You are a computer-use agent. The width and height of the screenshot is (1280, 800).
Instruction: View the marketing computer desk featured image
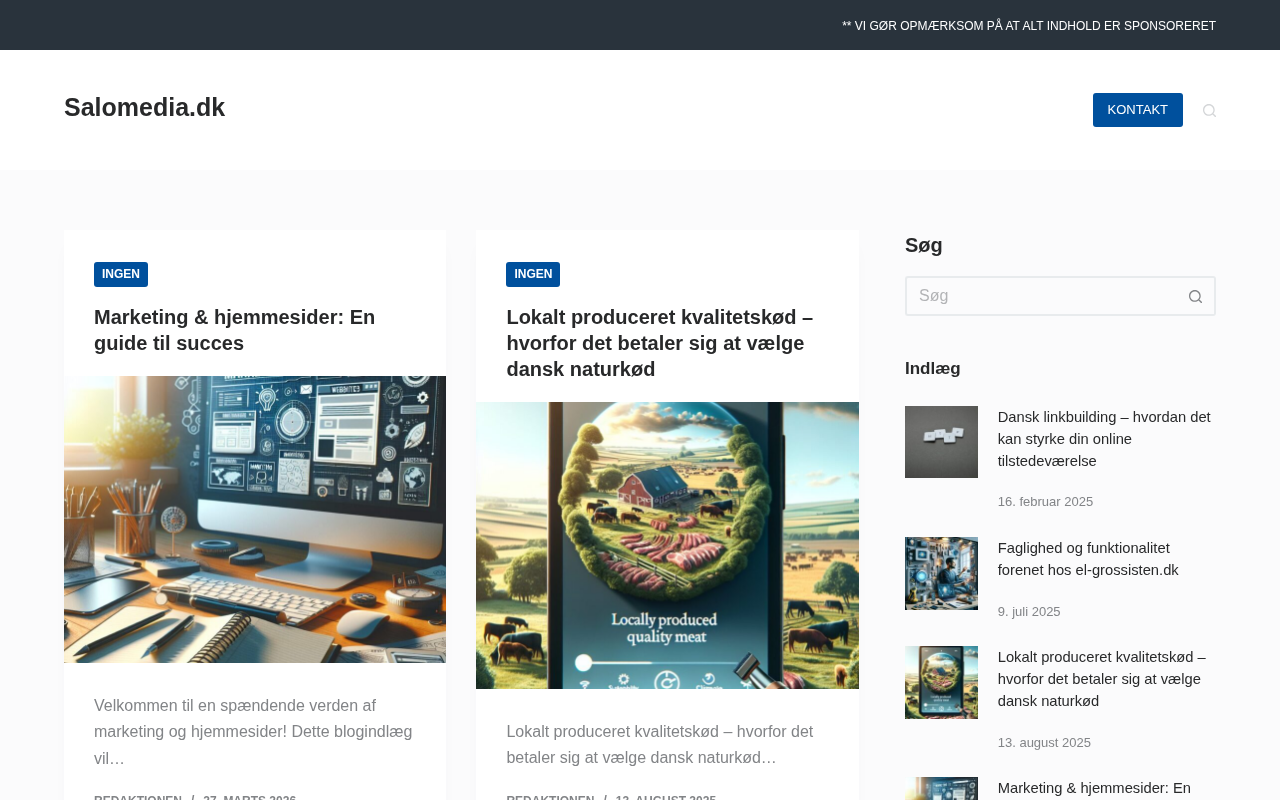255,519
